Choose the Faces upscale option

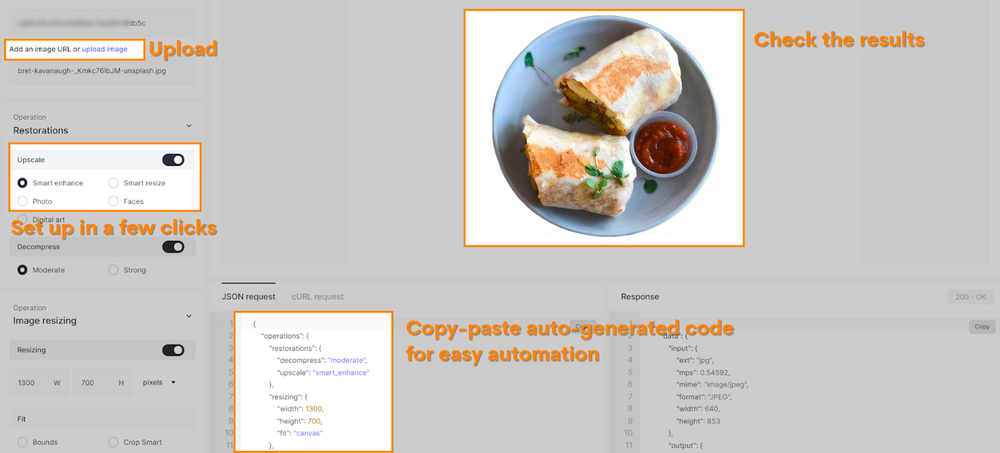[113, 201]
